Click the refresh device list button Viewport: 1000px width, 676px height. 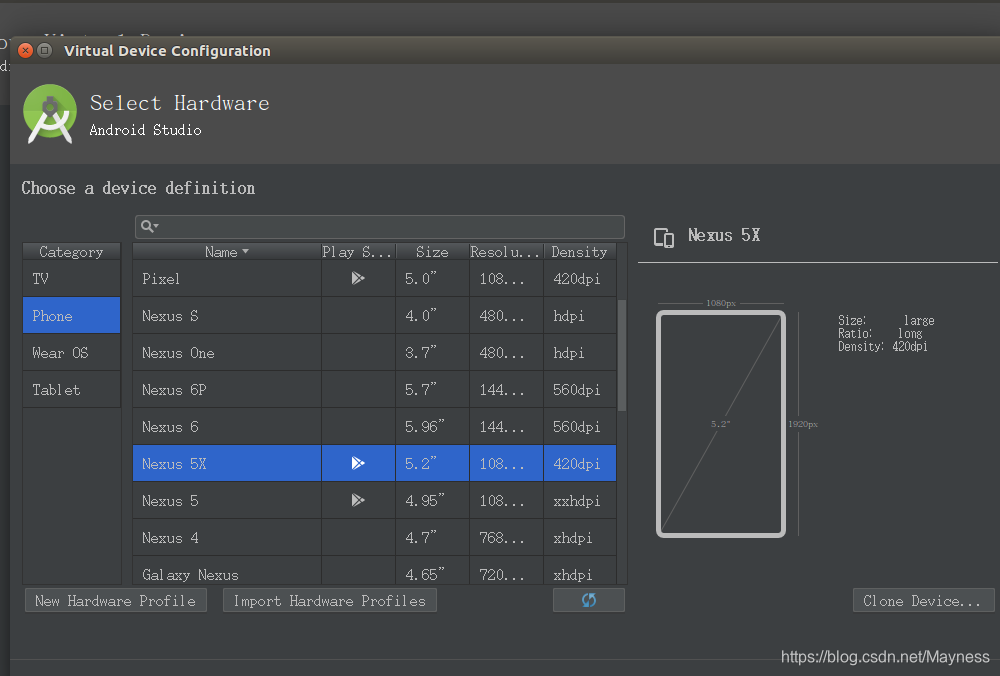click(589, 600)
